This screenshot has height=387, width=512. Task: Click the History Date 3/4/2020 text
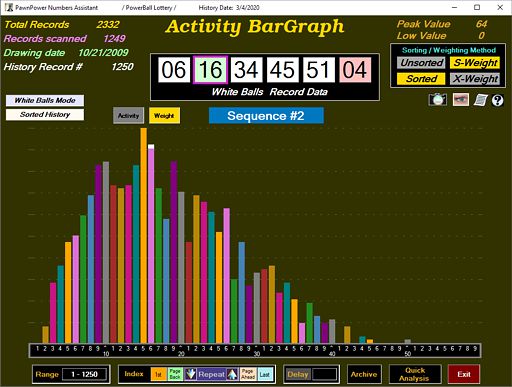pos(229,7)
